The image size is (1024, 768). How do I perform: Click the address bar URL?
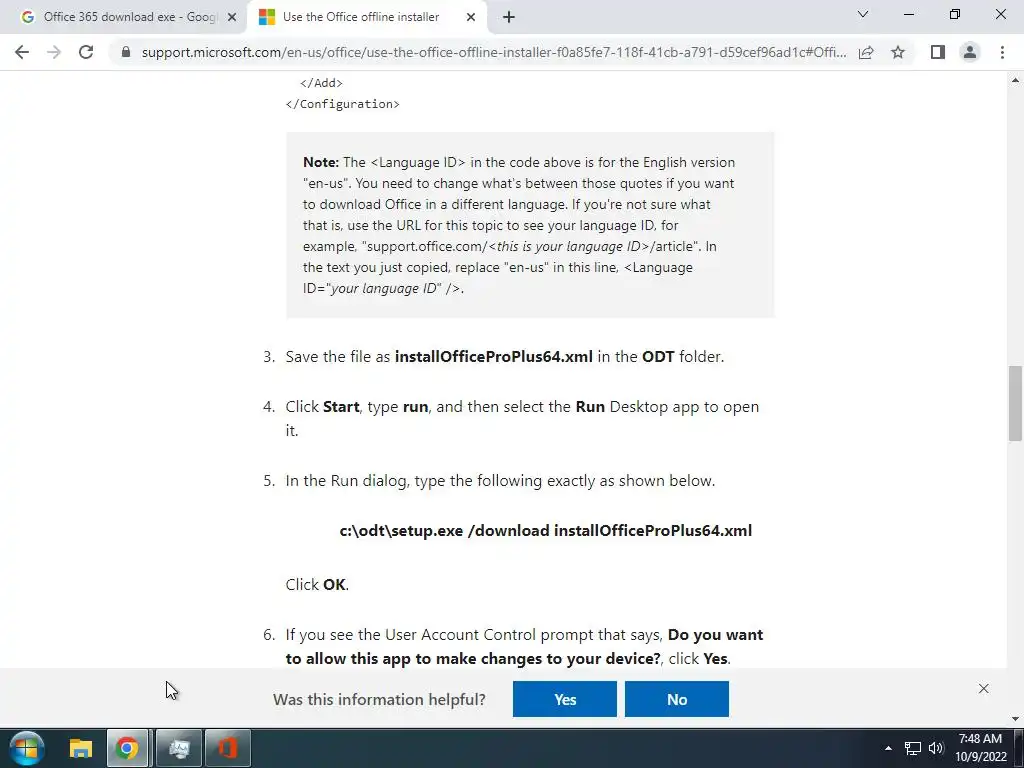[494, 52]
